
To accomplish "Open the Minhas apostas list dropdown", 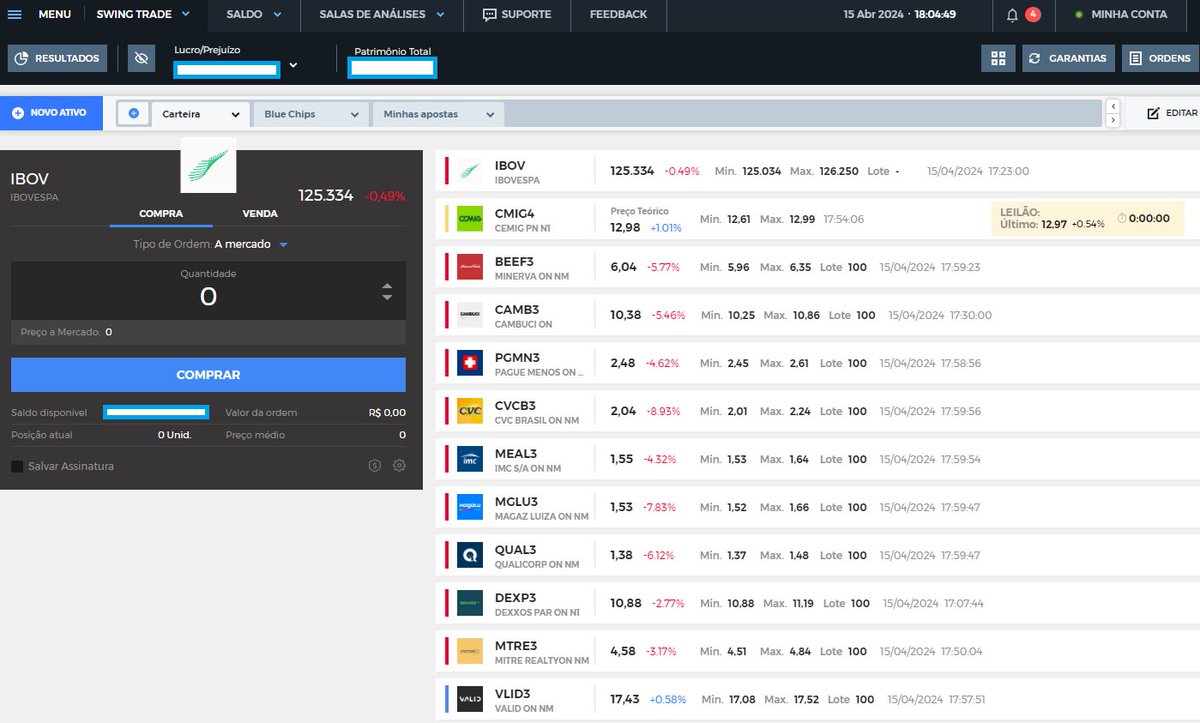I will [x=438, y=114].
